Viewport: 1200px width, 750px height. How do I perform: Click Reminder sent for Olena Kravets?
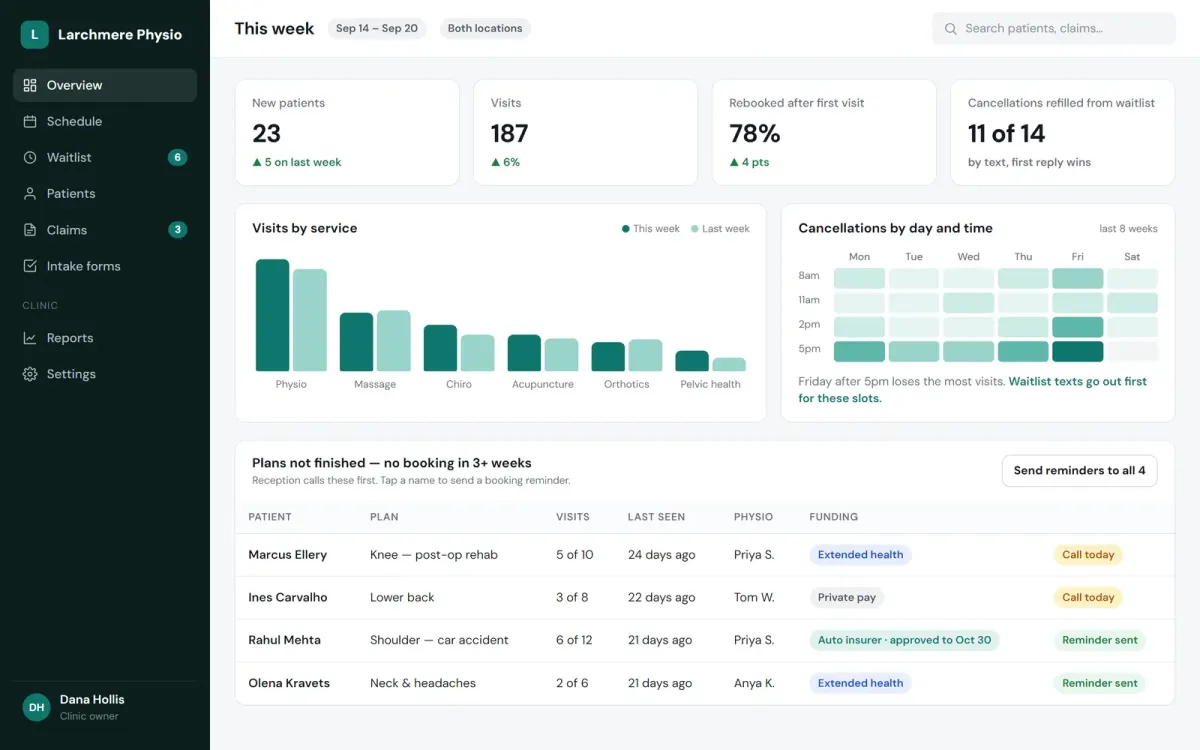pyautogui.click(x=1100, y=683)
